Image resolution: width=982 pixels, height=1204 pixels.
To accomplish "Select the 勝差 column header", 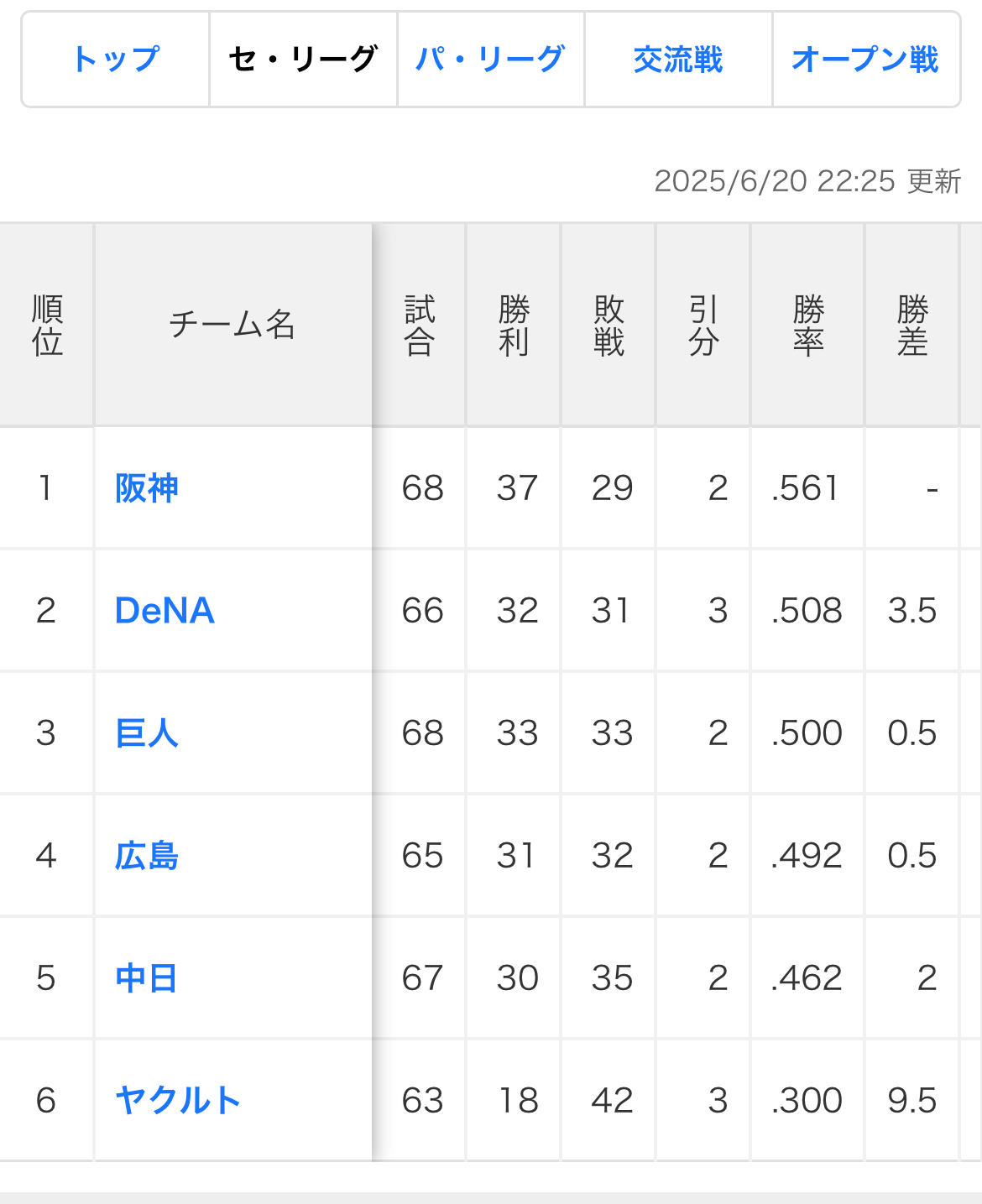I will (911, 326).
